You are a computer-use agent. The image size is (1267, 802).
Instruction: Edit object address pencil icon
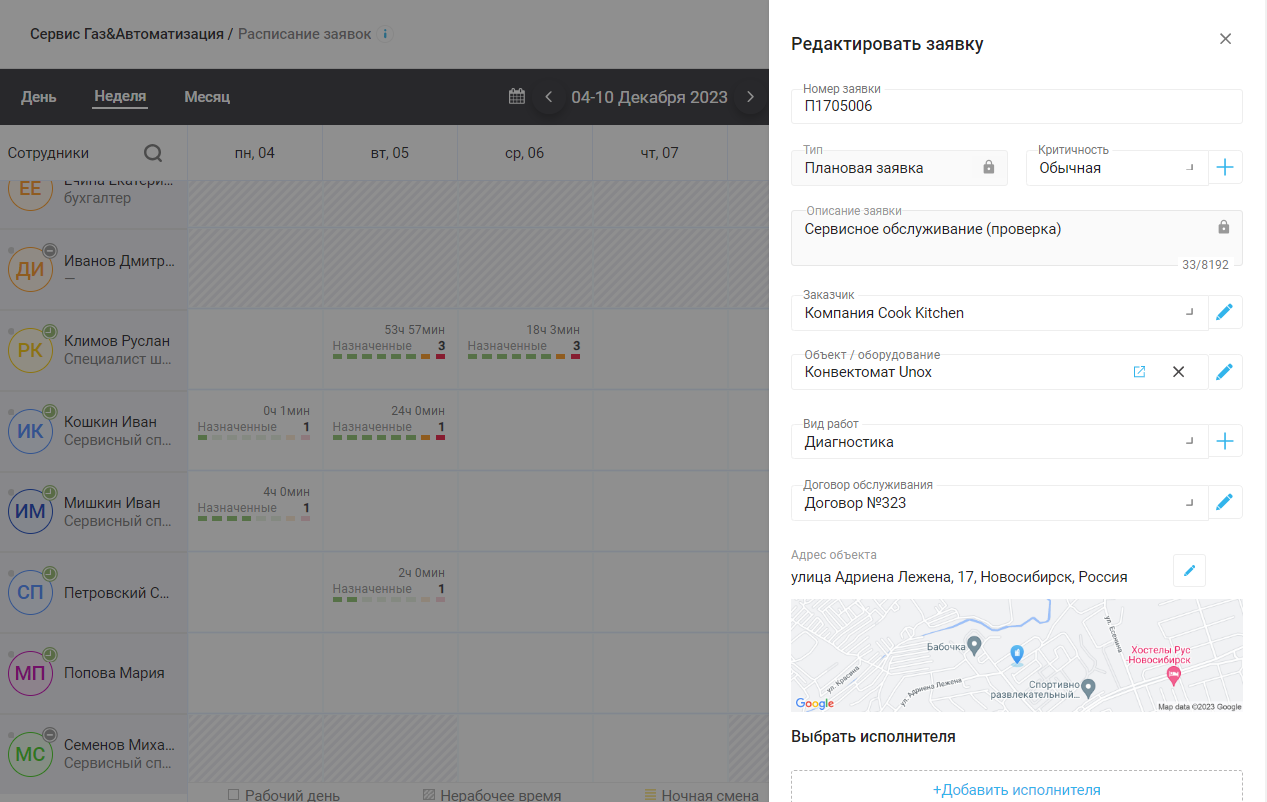[1189, 570]
